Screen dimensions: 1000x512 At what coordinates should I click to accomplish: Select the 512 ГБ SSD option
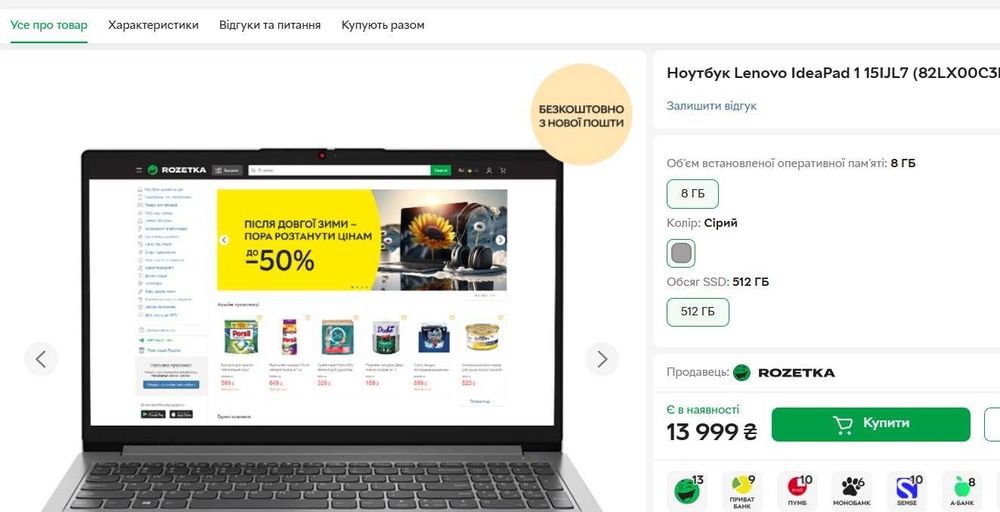[x=698, y=312]
